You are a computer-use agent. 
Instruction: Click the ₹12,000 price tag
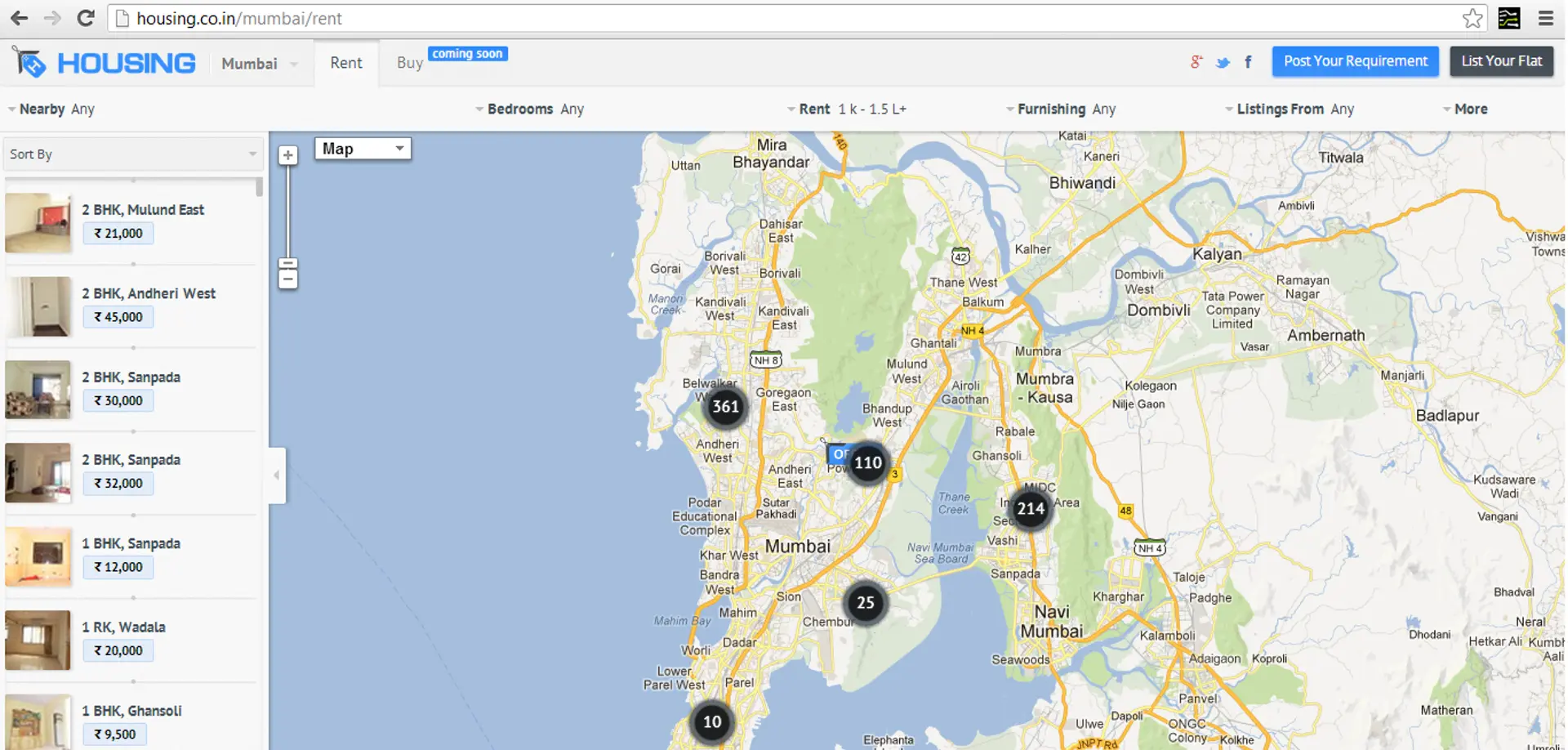[x=118, y=567]
